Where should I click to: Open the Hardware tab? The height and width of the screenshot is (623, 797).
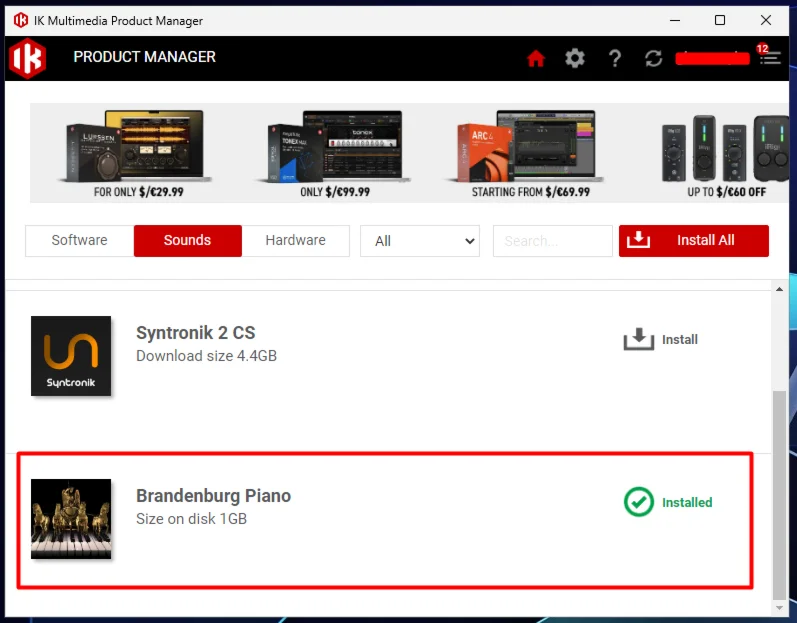click(x=295, y=240)
